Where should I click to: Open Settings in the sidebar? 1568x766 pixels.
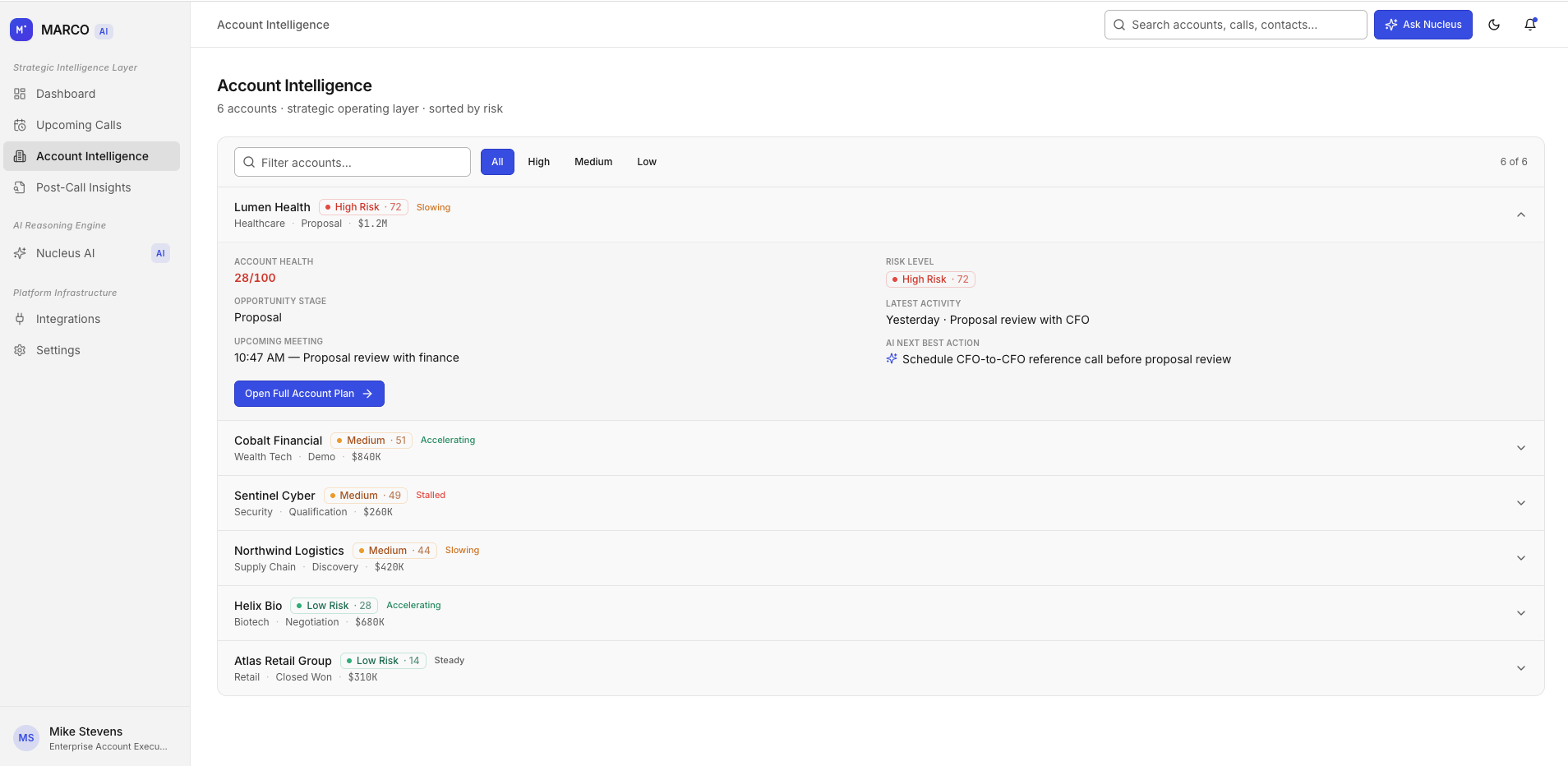pos(91,350)
